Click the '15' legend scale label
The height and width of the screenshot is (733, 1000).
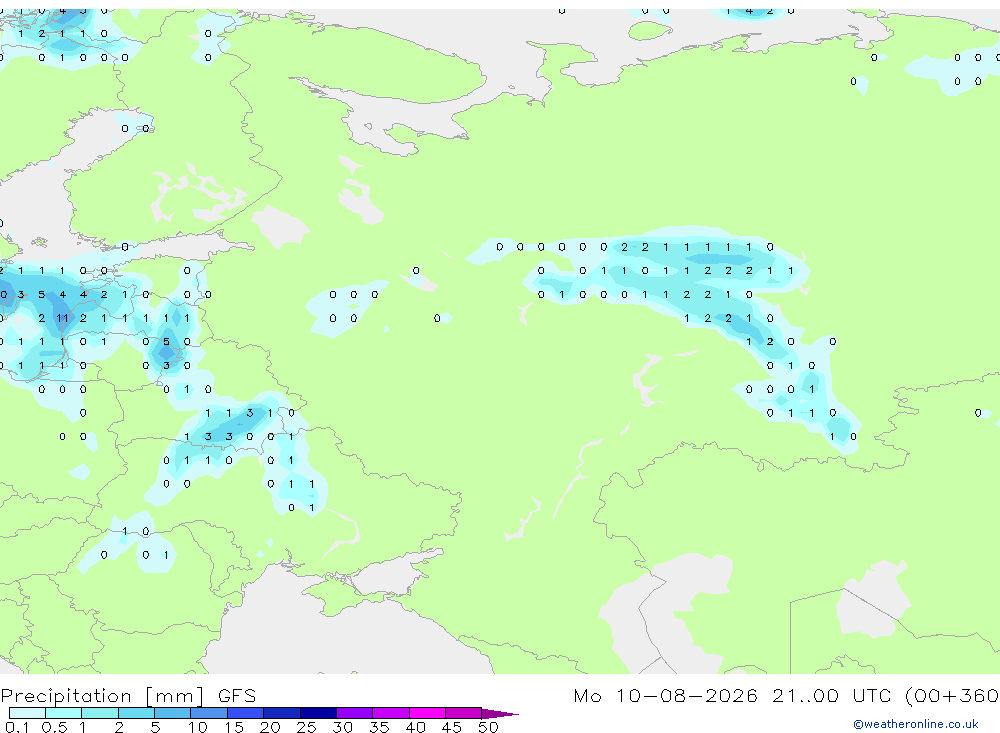234,727
